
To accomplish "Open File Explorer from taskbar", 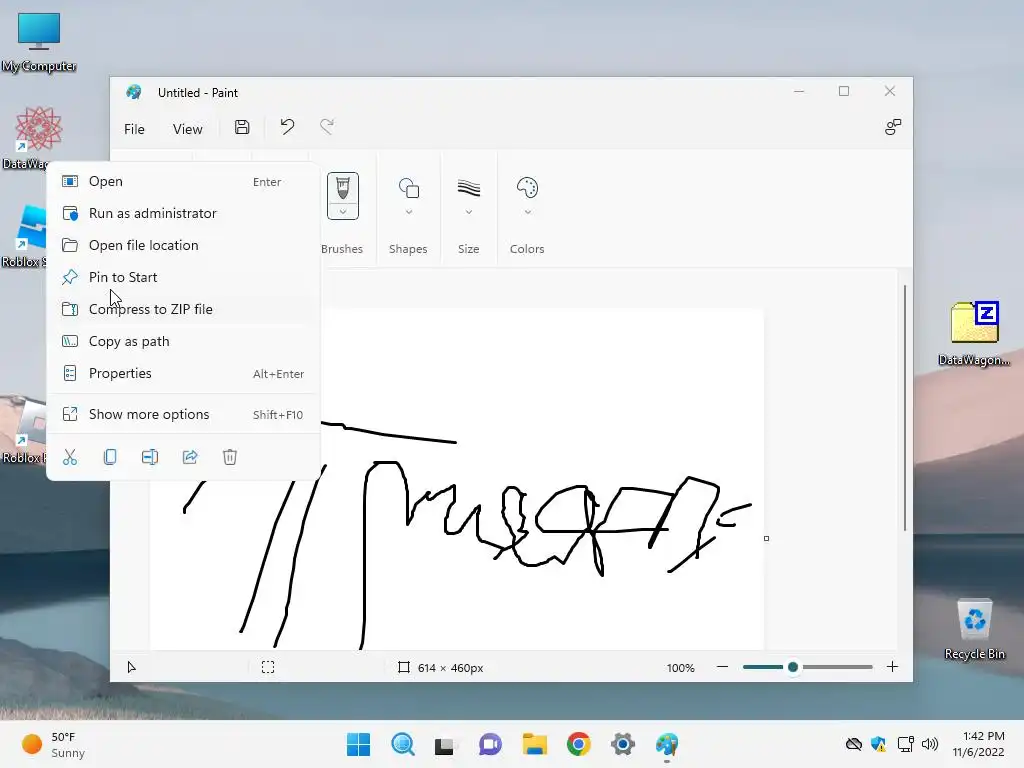I will pyautogui.click(x=534, y=744).
